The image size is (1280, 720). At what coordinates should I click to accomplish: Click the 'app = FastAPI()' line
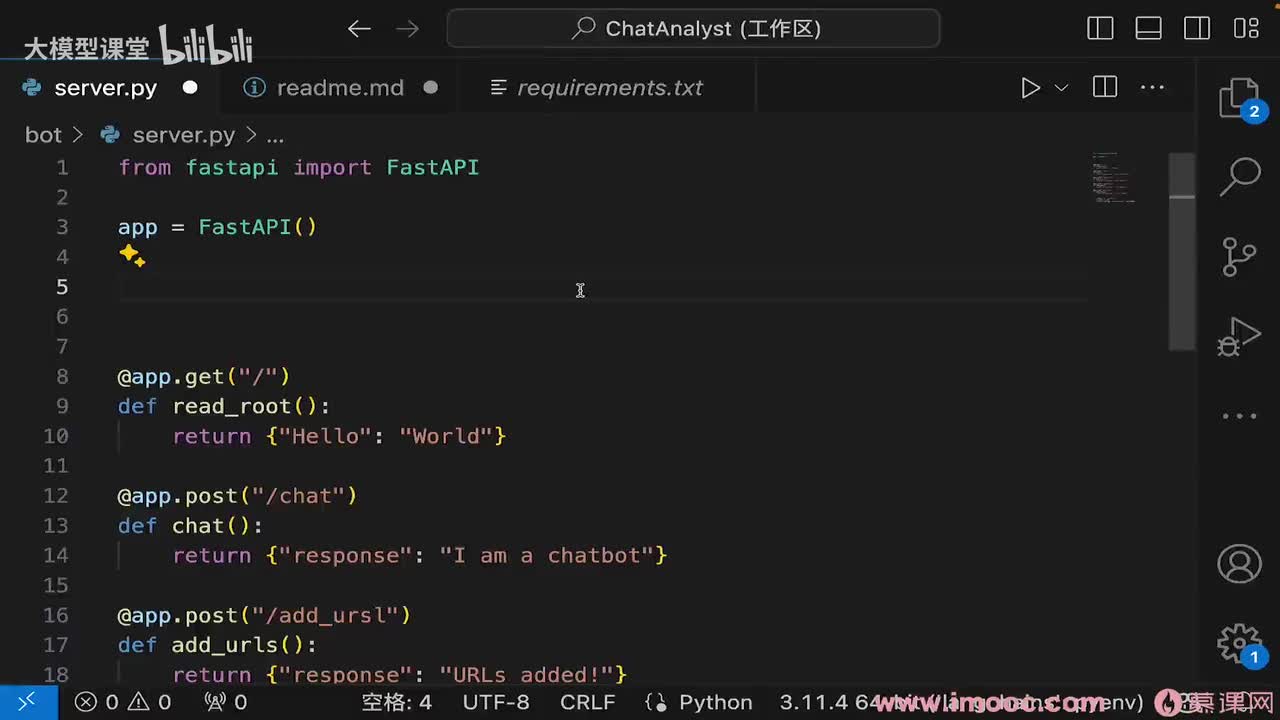pyautogui.click(x=218, y=227)
